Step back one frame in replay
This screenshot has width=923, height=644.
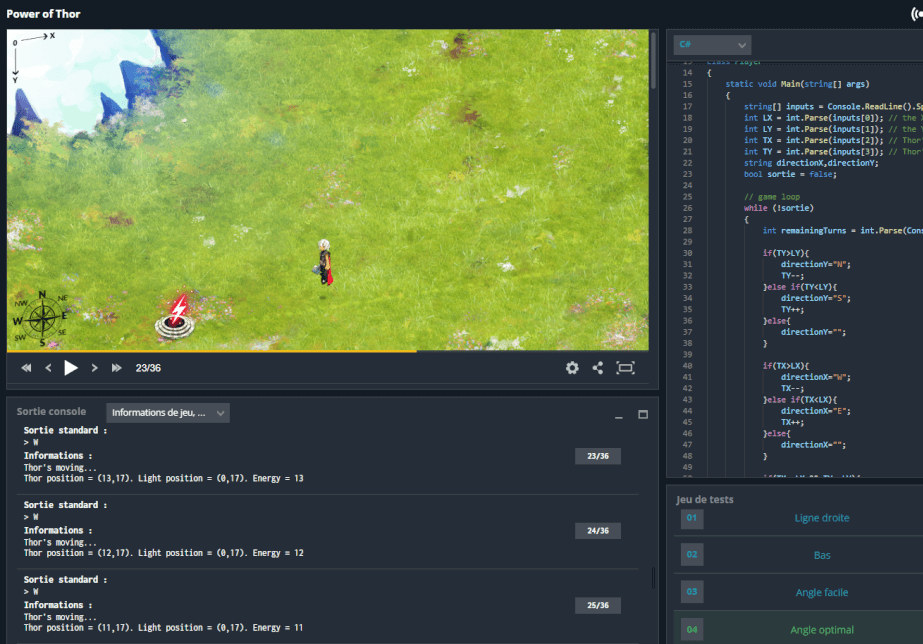point(48,368)
